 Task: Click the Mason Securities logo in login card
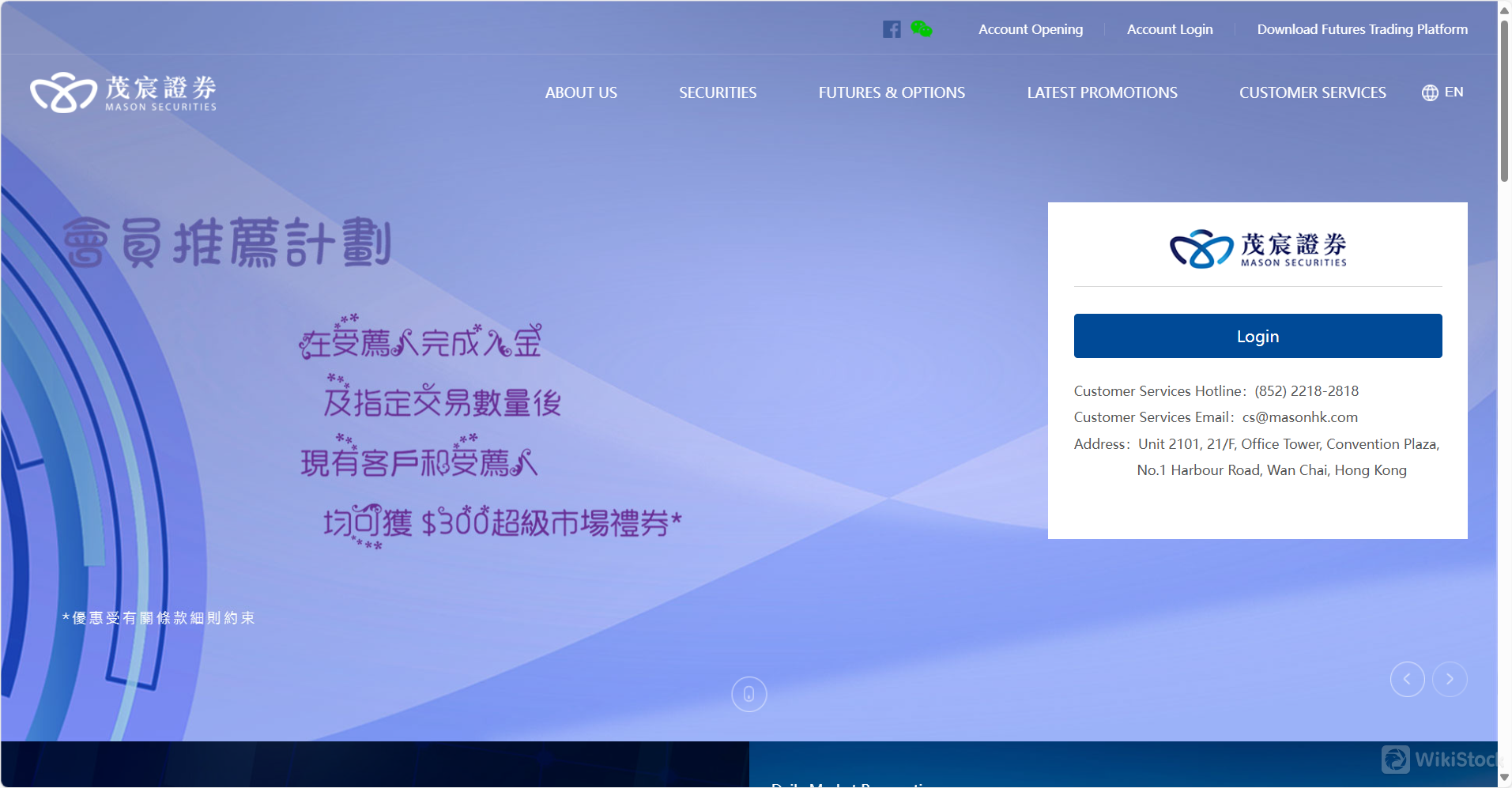click(1257, 250)
